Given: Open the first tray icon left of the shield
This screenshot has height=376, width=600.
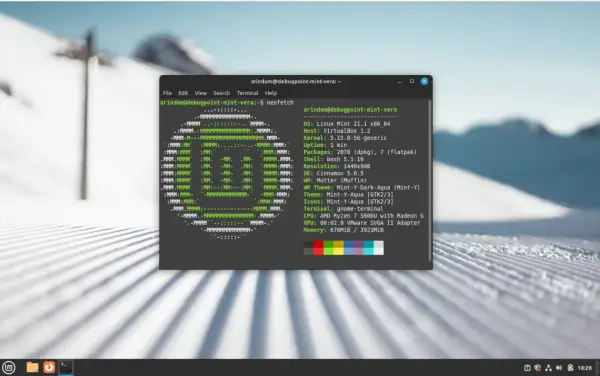Looking at the screenshot, I should [x=527, y=368].
